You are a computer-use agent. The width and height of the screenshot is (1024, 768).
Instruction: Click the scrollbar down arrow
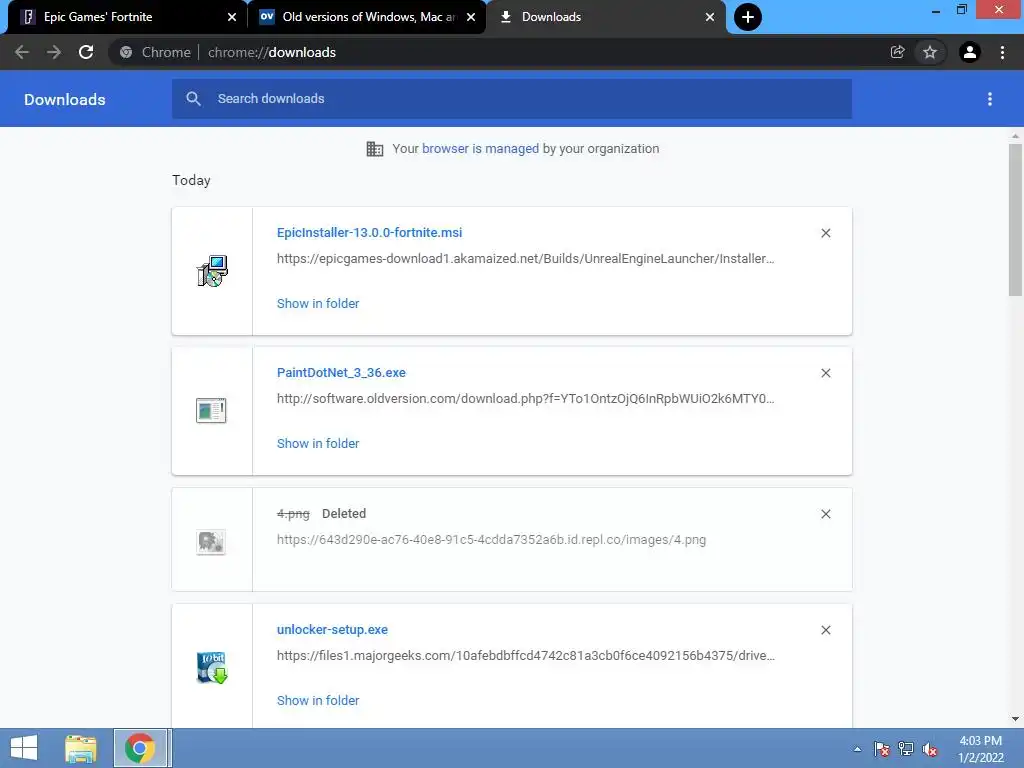(1015, 719)
